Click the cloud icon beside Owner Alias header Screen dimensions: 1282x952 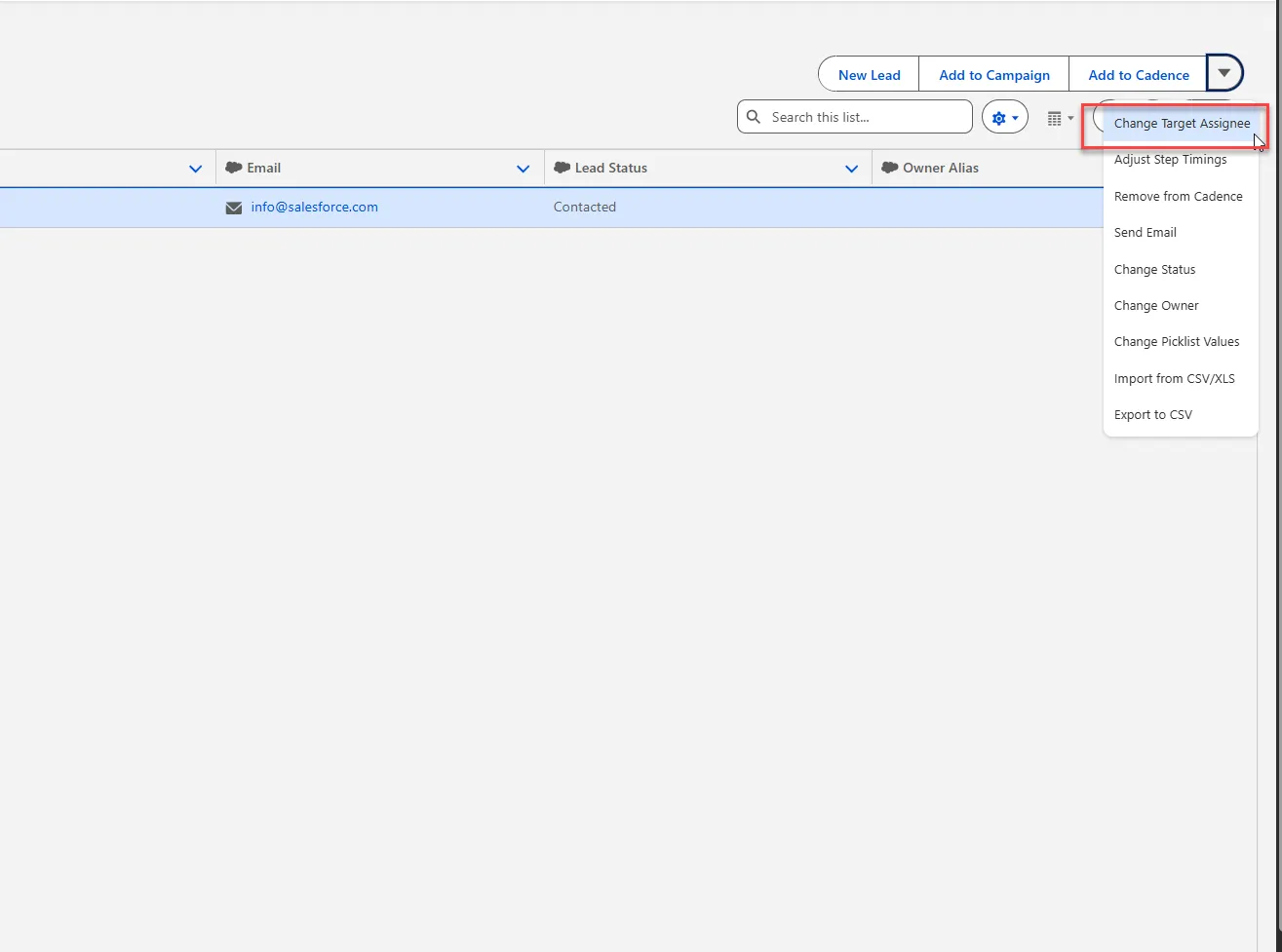tap(889, 168)
